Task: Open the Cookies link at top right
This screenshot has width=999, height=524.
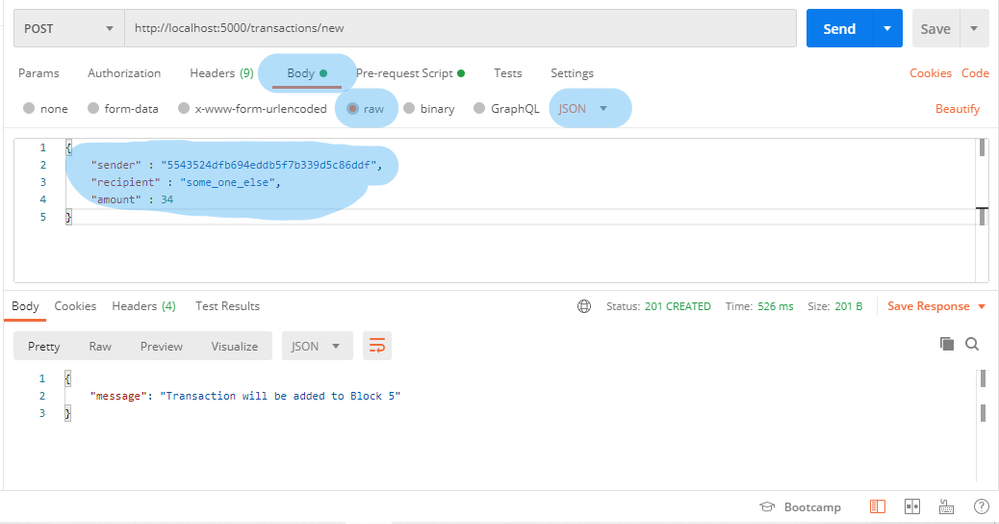Action: pos(930,73)
